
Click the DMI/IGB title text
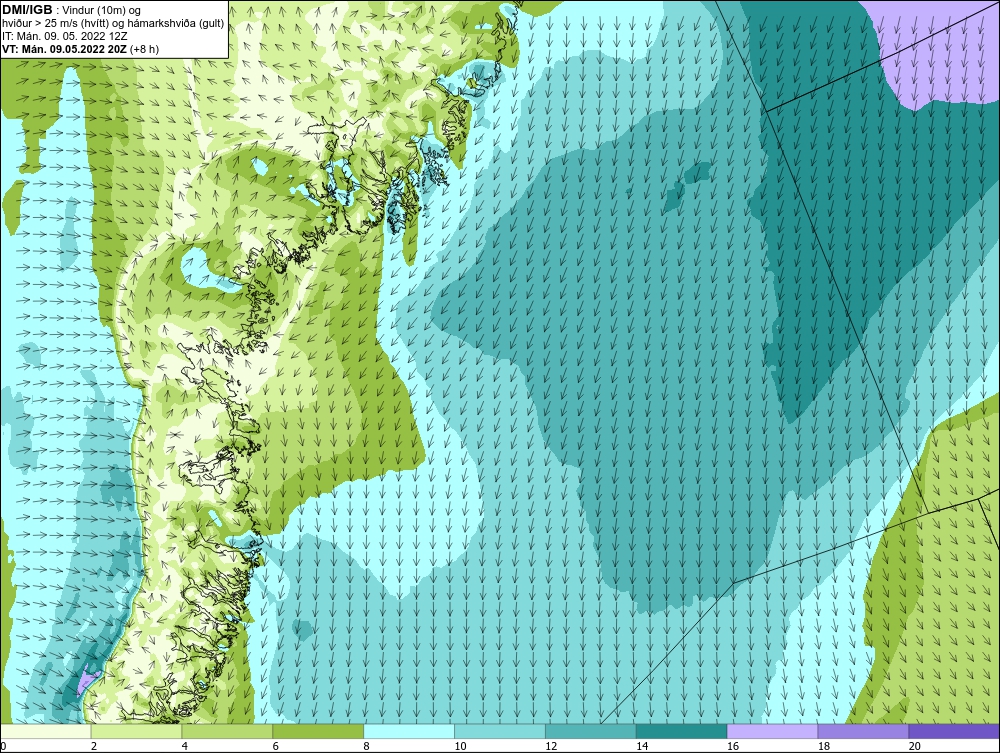click(27, 10)
